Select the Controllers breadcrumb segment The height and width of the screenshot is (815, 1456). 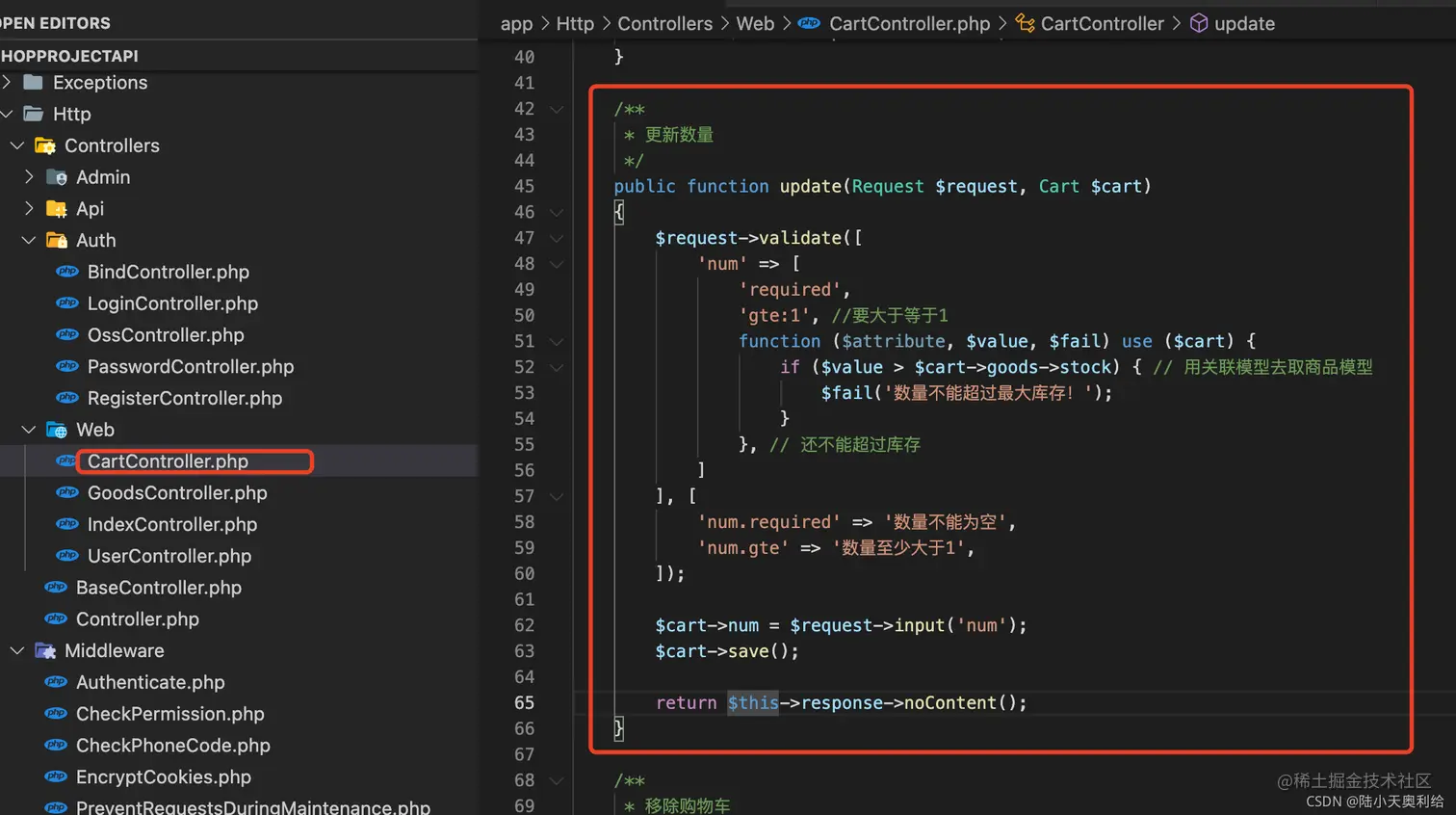[x=664, y=23]
